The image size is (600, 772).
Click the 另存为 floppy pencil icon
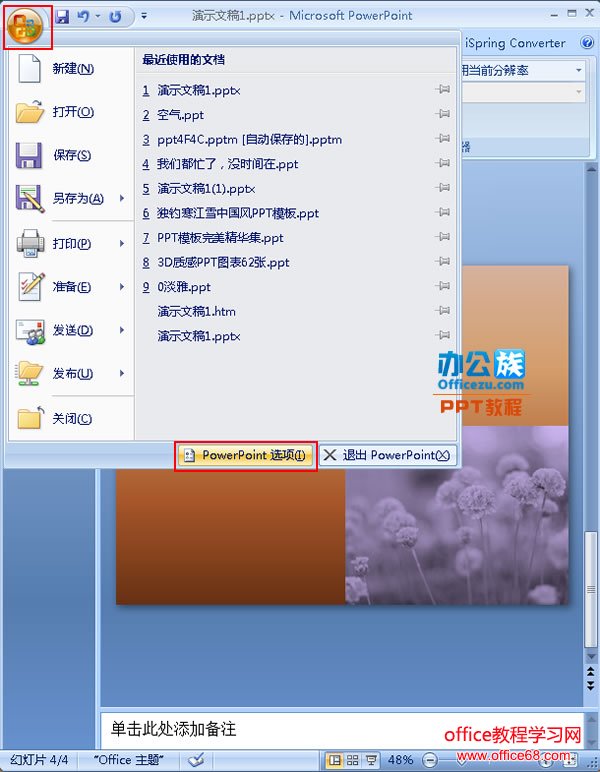click(x=30, y=198)
